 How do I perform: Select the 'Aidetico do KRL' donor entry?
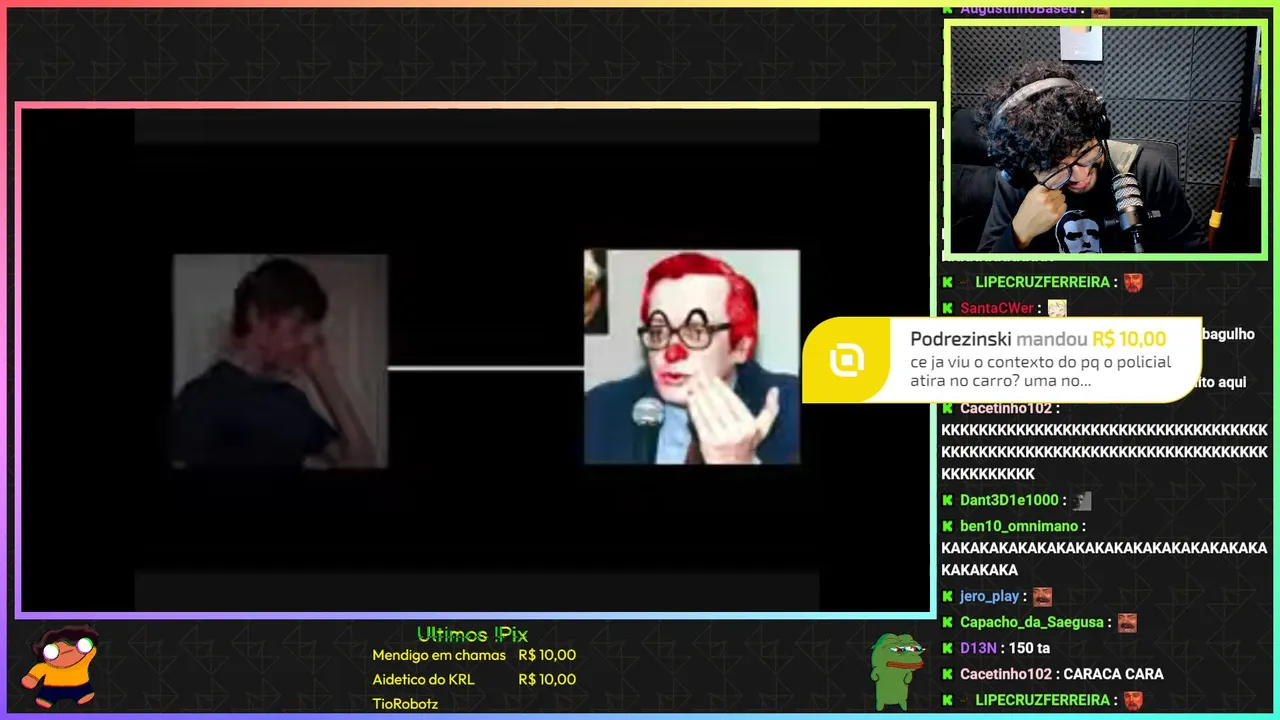[423, 679]
